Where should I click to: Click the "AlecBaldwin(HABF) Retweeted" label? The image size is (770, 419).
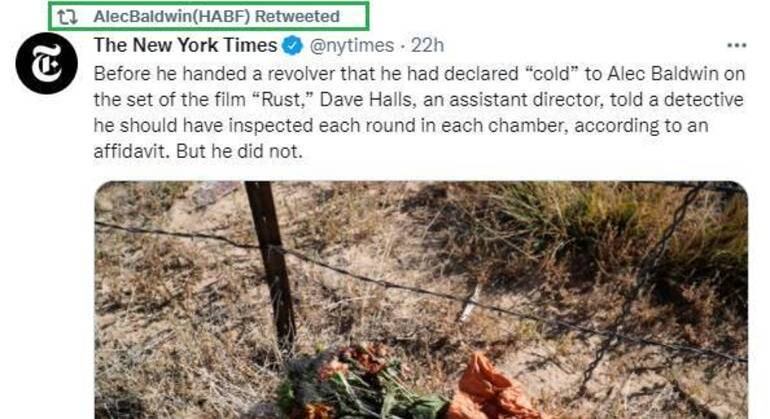[217, 16]
